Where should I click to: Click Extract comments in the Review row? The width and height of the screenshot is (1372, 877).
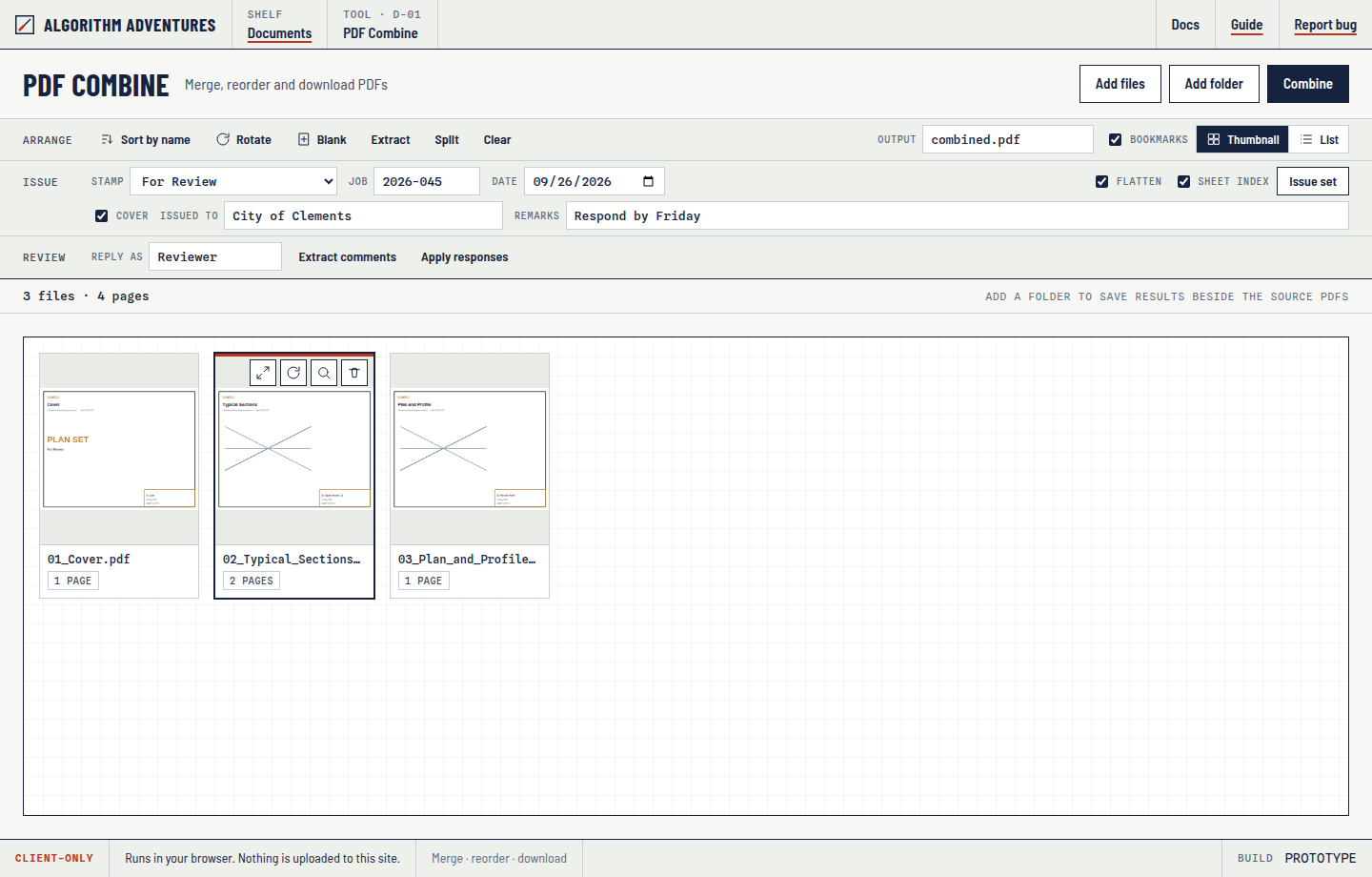(348, 257)
